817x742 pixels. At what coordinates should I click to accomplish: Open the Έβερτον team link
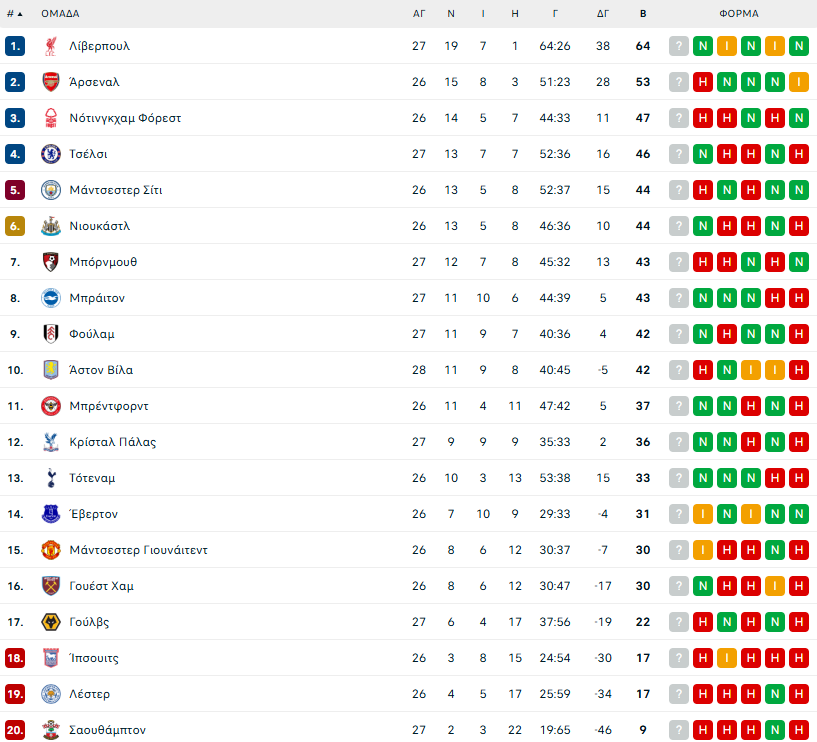94,514
